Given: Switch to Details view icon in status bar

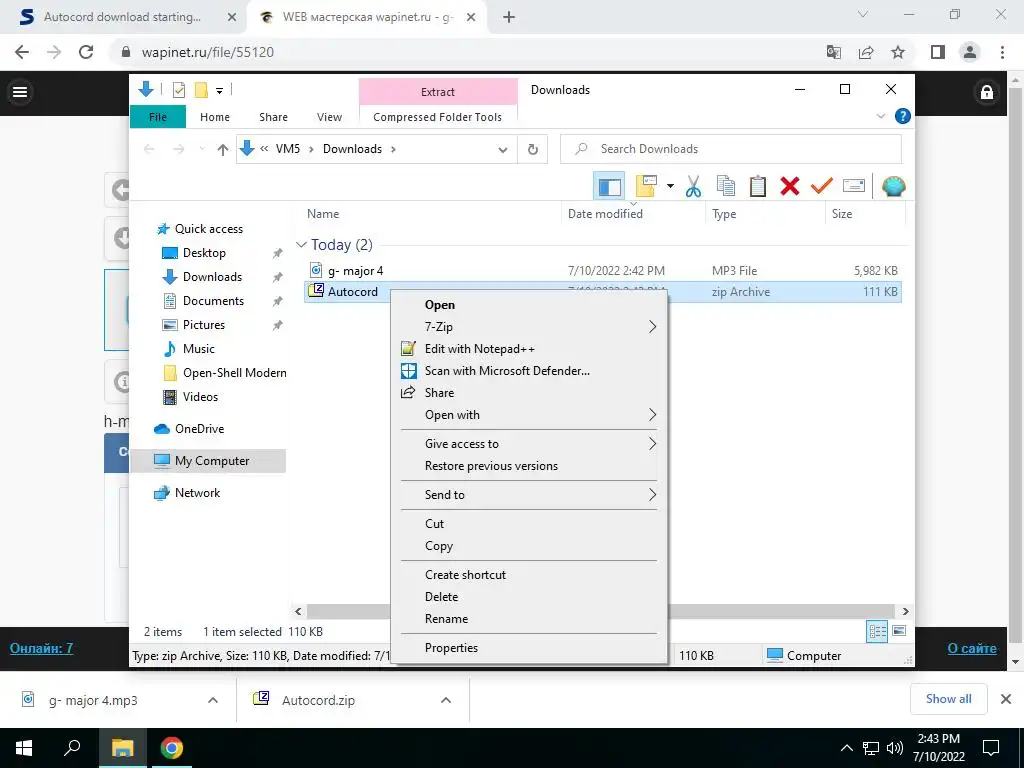Looking at the screenshot, I should (x=877, y=632).
